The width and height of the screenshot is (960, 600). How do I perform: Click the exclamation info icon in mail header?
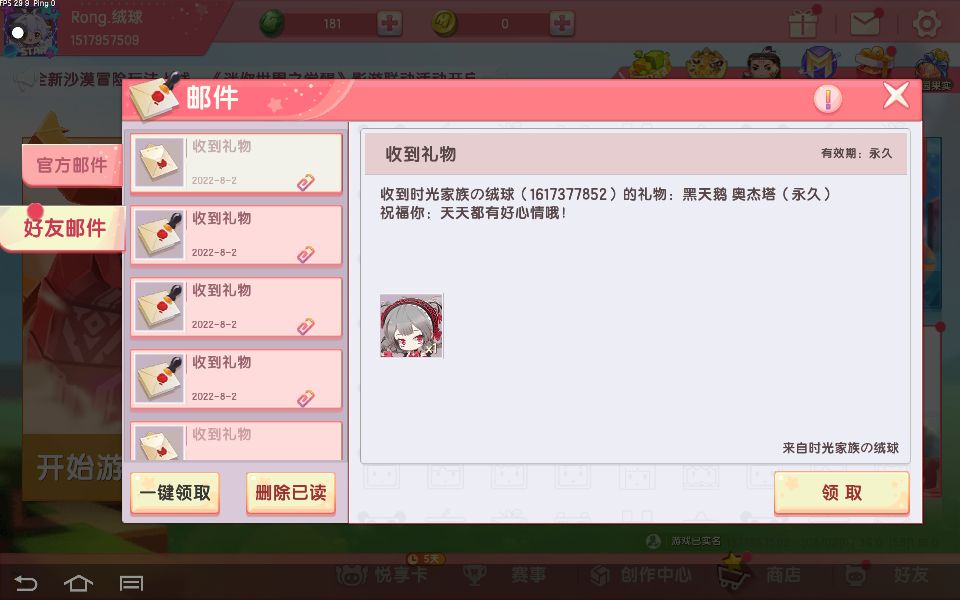pos(828,99)
